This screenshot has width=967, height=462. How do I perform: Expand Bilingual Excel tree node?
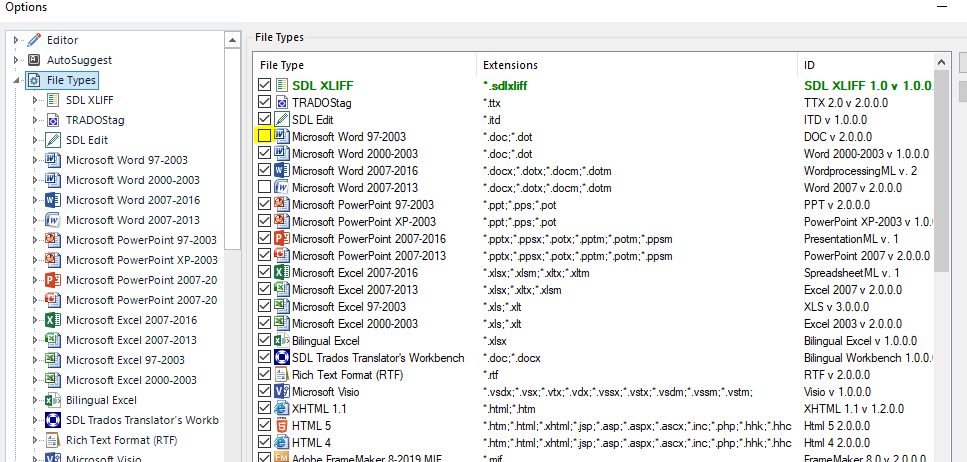35,400
